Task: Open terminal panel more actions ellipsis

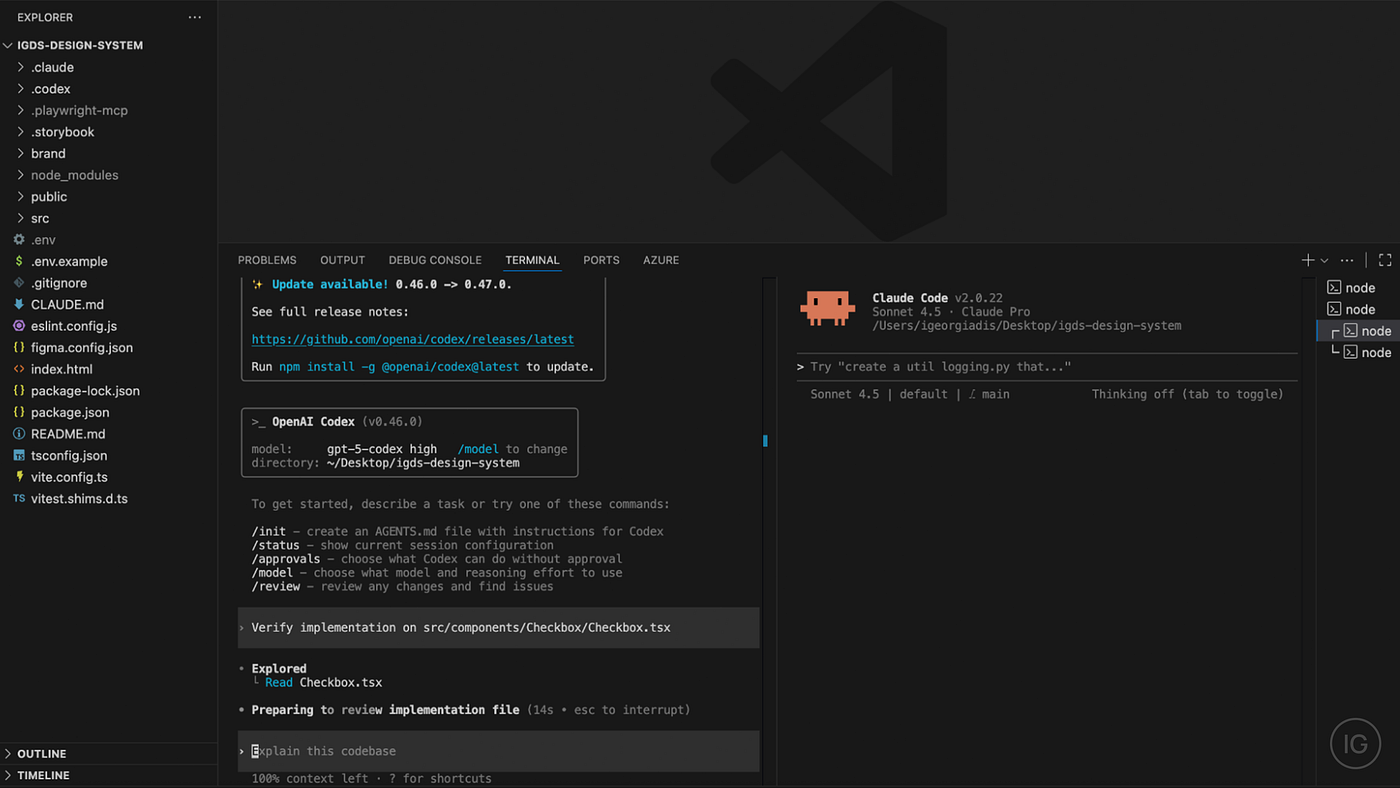Action: [1347, 260]
